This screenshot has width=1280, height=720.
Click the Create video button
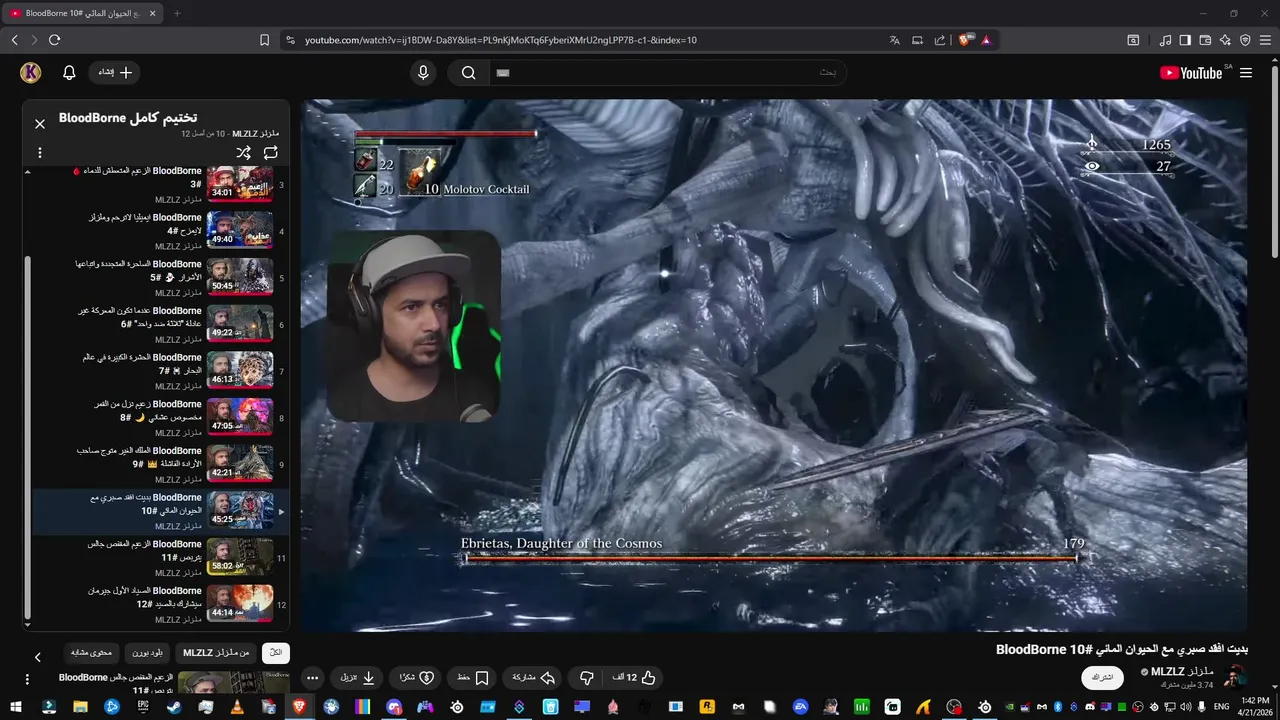[x=115, y=73]
